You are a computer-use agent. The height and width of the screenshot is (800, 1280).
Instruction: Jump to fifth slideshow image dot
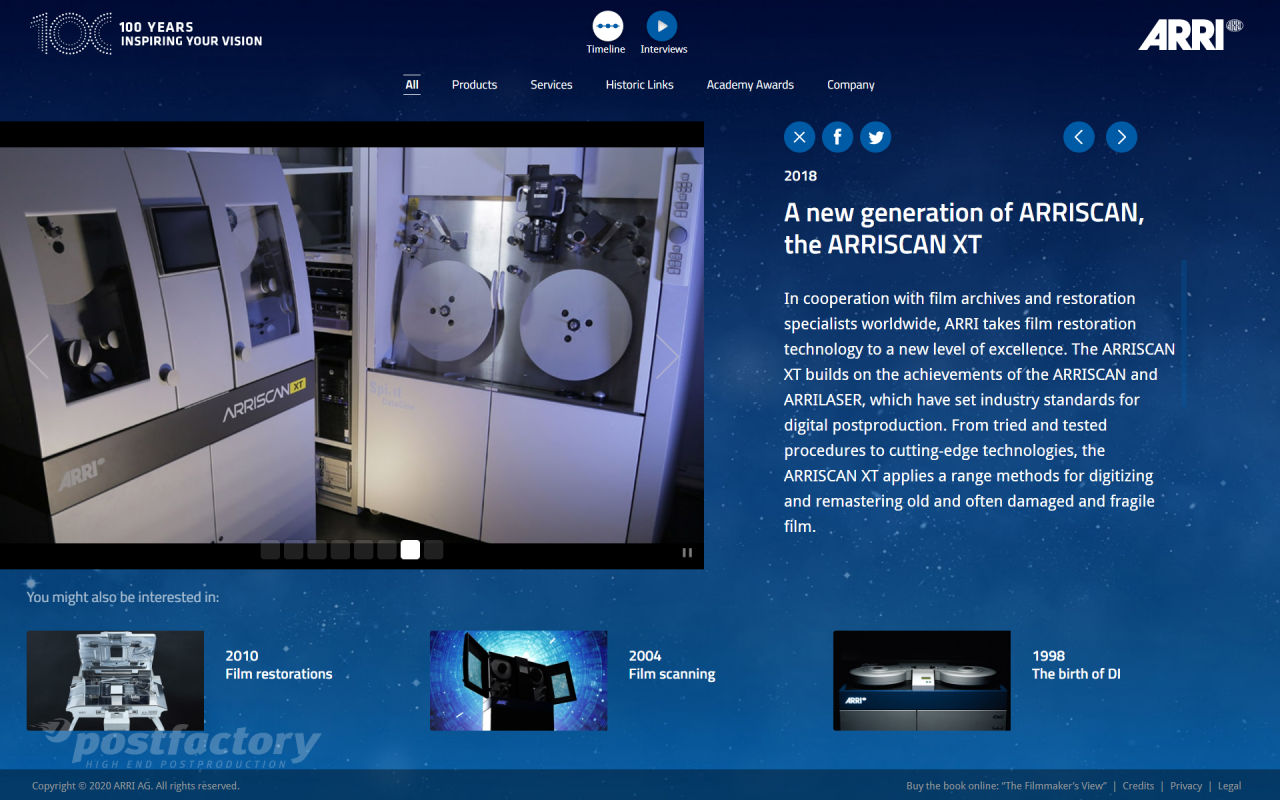coord(363,550)
